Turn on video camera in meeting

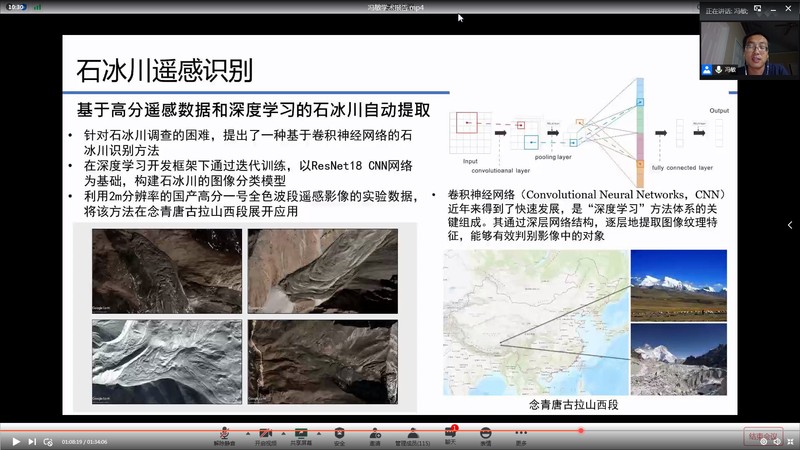coord(265,433)
